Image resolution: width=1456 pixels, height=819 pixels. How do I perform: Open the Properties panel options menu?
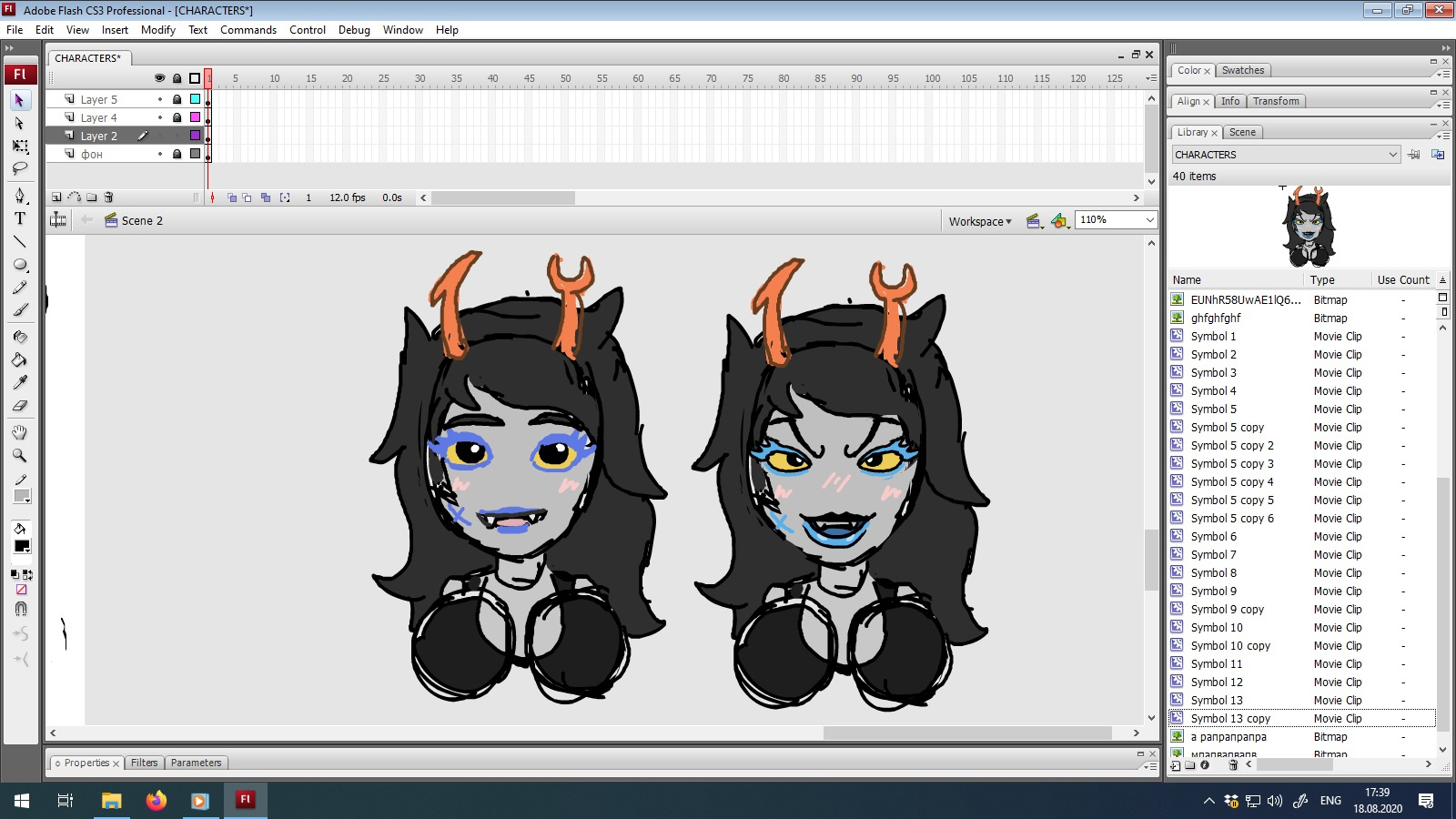1151,766
